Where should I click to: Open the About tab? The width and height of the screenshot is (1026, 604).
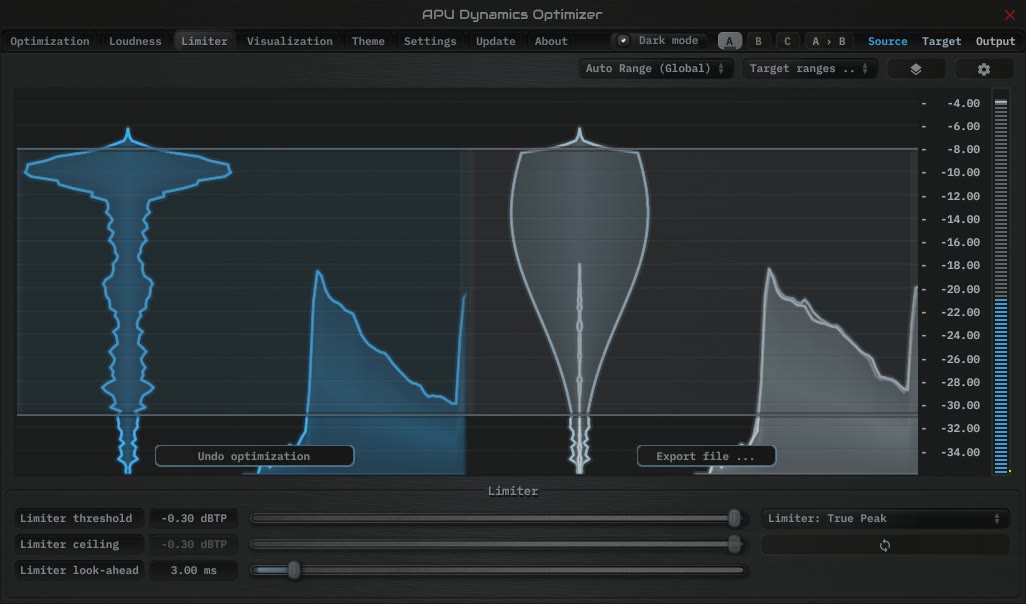[x=551, y=41]
